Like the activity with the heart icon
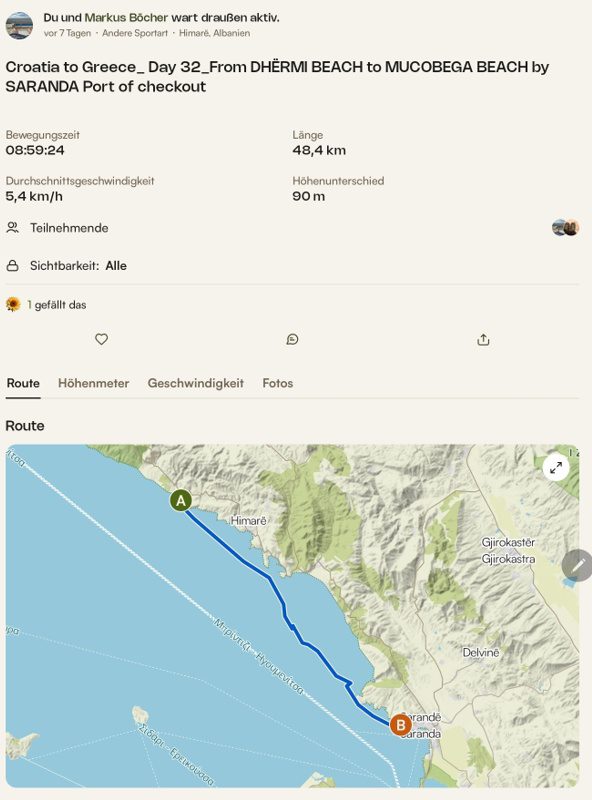The height and width of the screenshot is (800, 592). point(102,339)
